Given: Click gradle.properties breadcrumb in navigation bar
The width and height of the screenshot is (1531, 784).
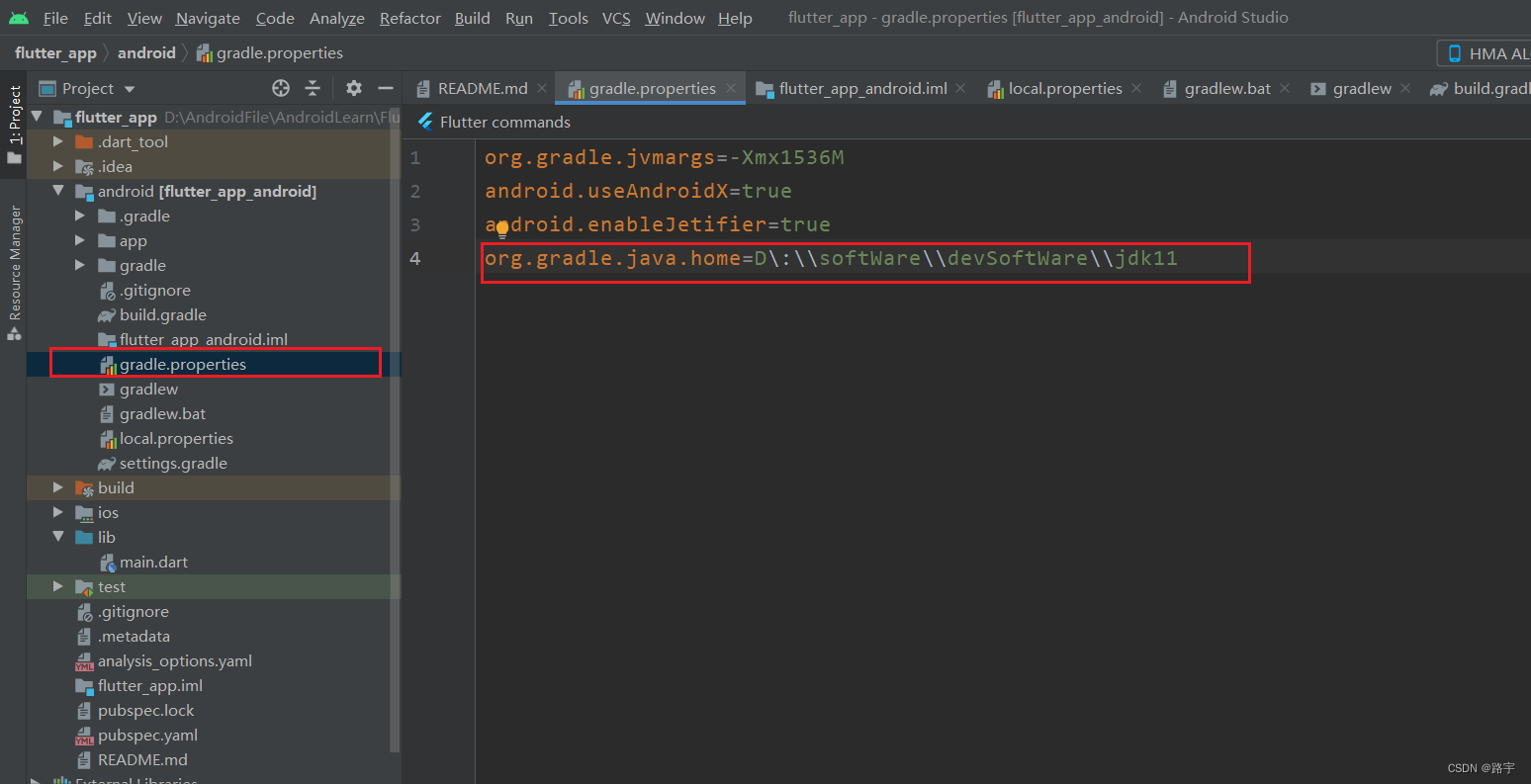Looking at the screenshot, I should (x=270, y=53).
